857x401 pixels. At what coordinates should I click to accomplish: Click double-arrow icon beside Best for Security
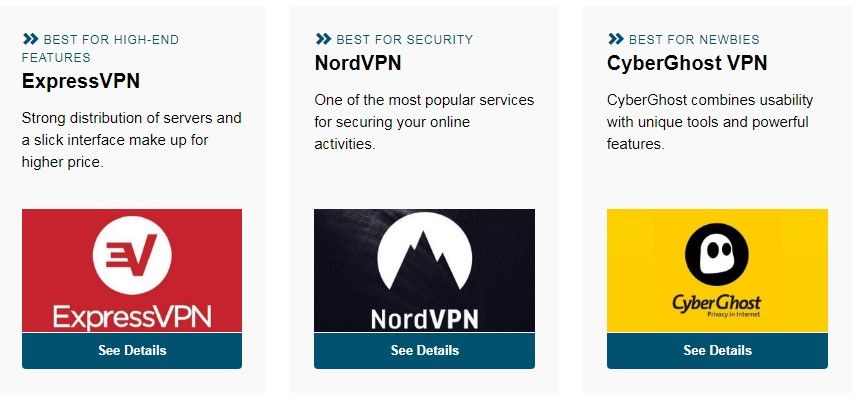(x=324, y=39)
